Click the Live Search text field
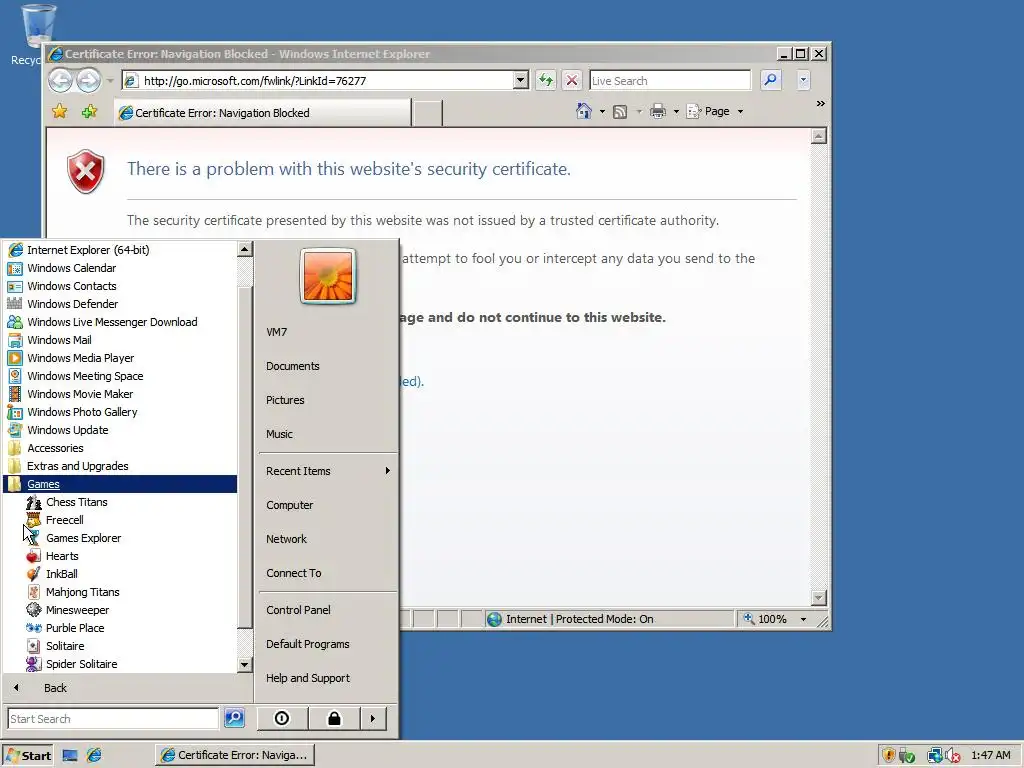1024x768 pixels. tap(670, 80)
